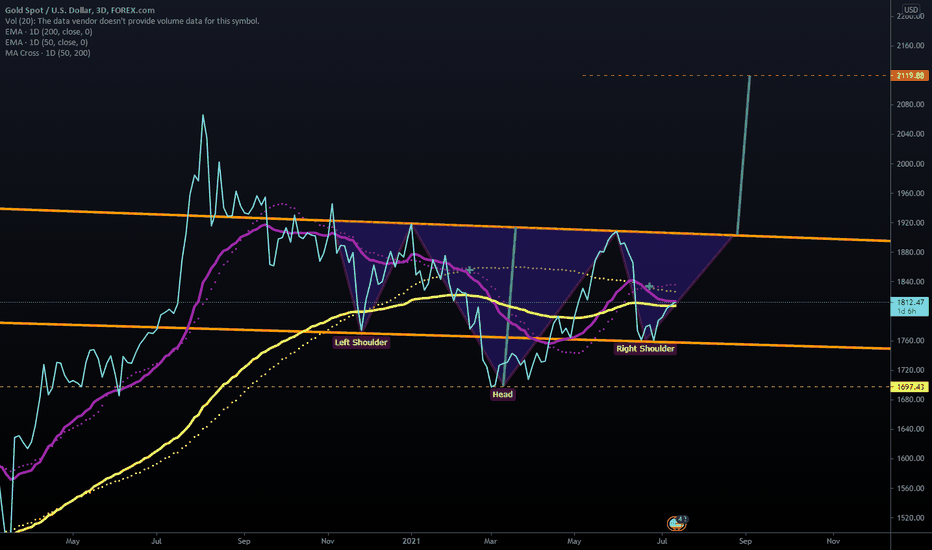Select the Vol (20) indicator legend line
The width and height of the screenshot is (932, 550).
click(x=132, y=21)
